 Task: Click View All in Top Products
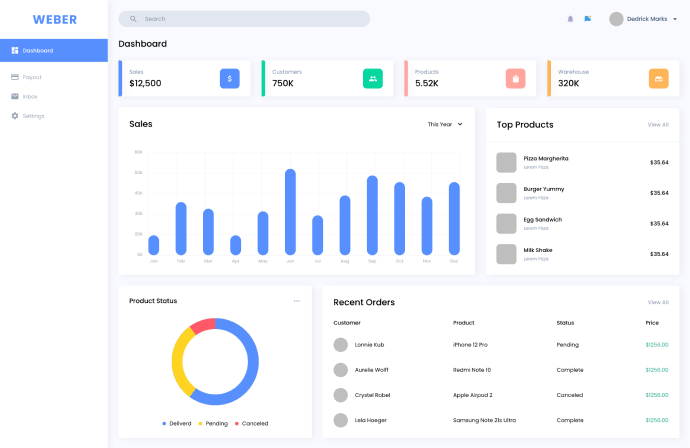point(658,125)
